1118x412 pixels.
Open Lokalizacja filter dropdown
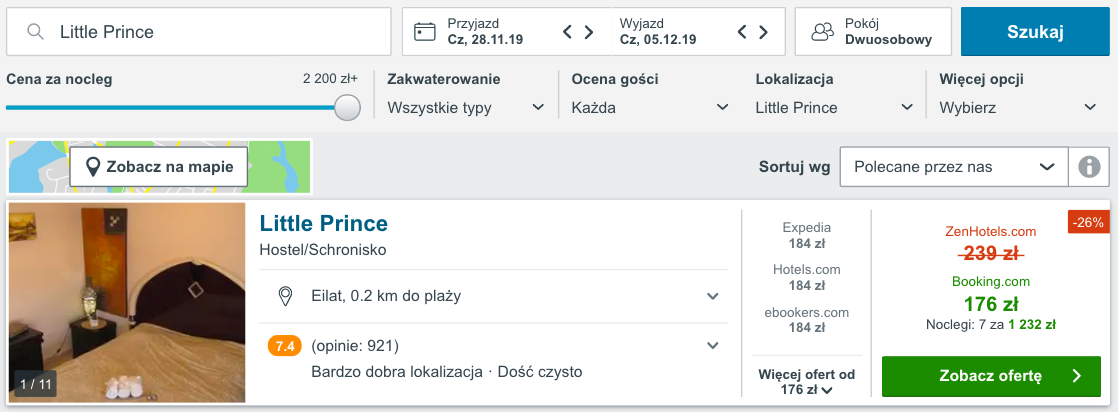pos(835,107)
